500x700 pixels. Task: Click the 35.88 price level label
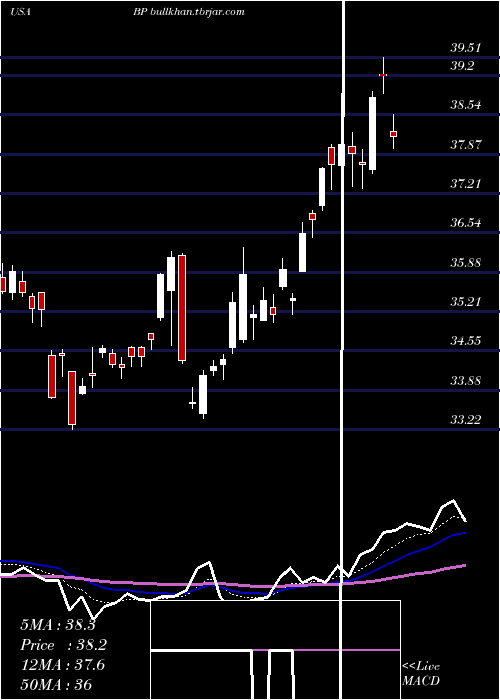pos(466,262)
